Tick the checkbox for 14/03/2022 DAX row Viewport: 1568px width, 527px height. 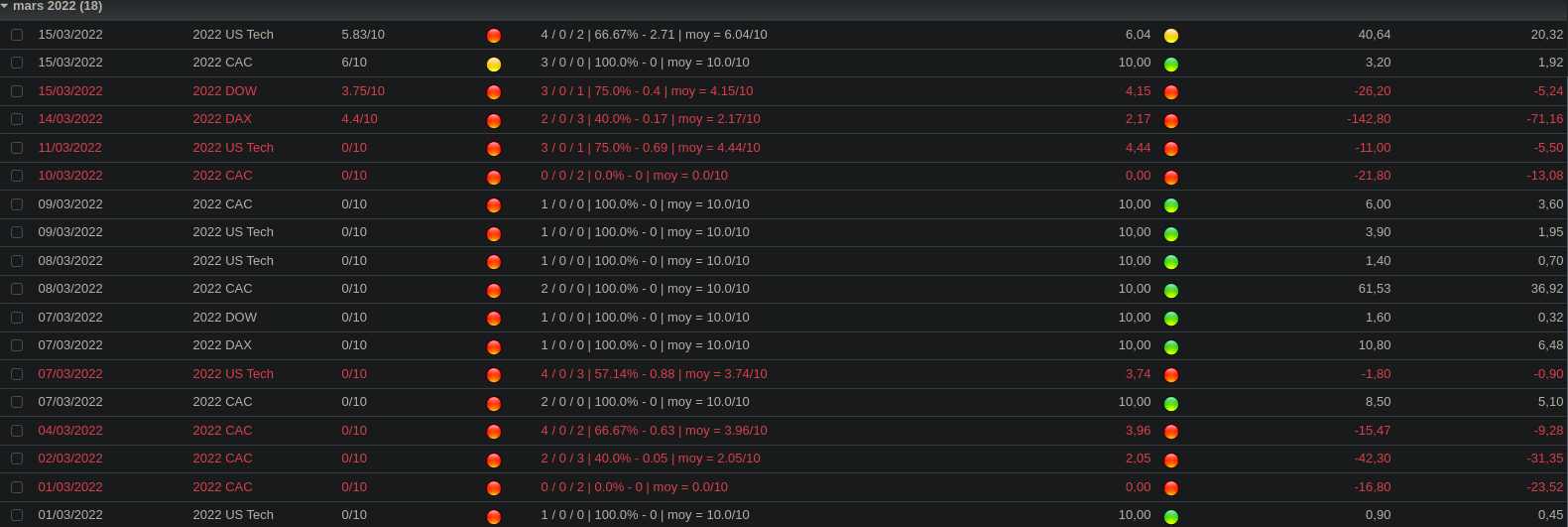[x=17, y=119]
